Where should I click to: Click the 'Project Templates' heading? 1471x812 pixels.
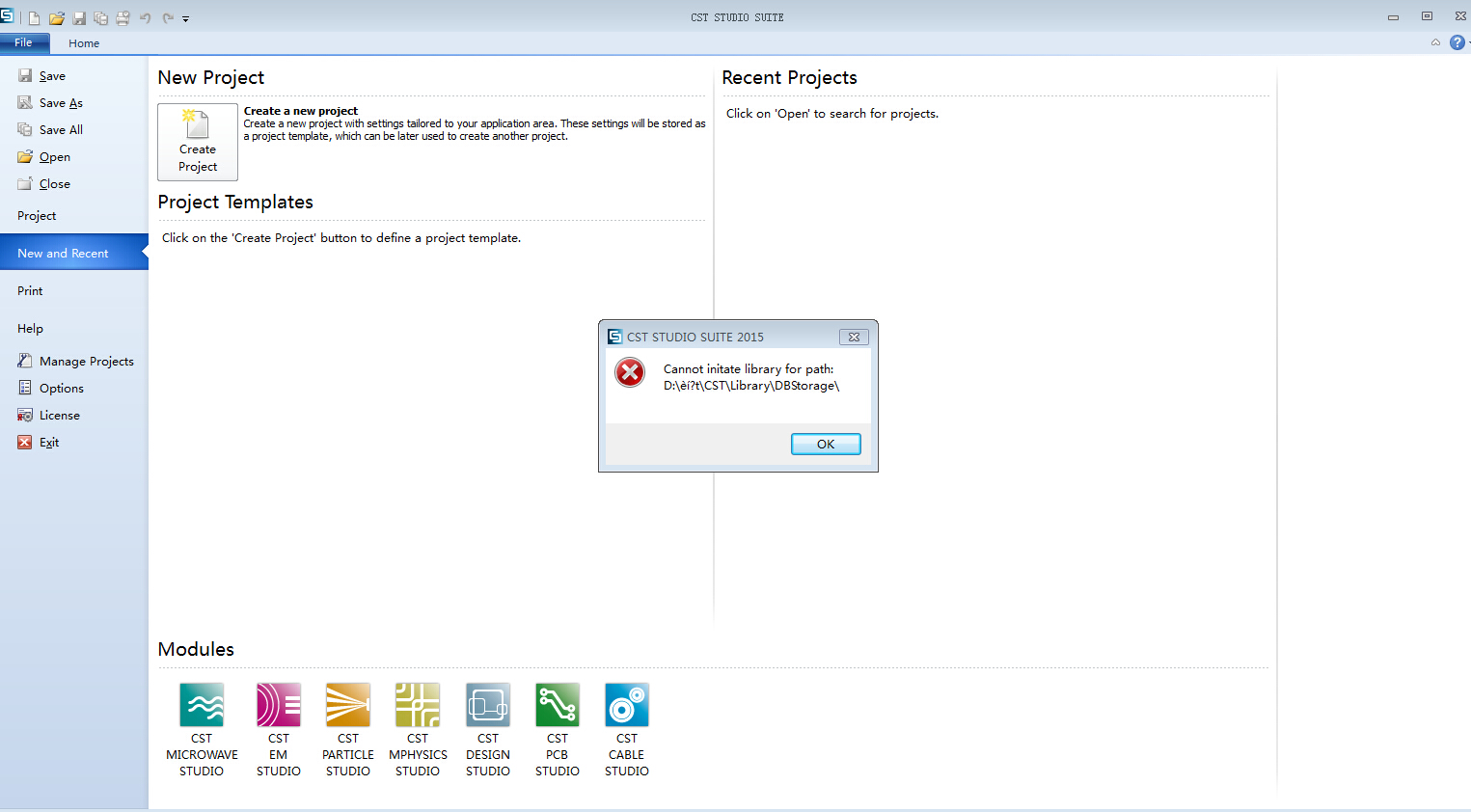(x=235, y=202)
